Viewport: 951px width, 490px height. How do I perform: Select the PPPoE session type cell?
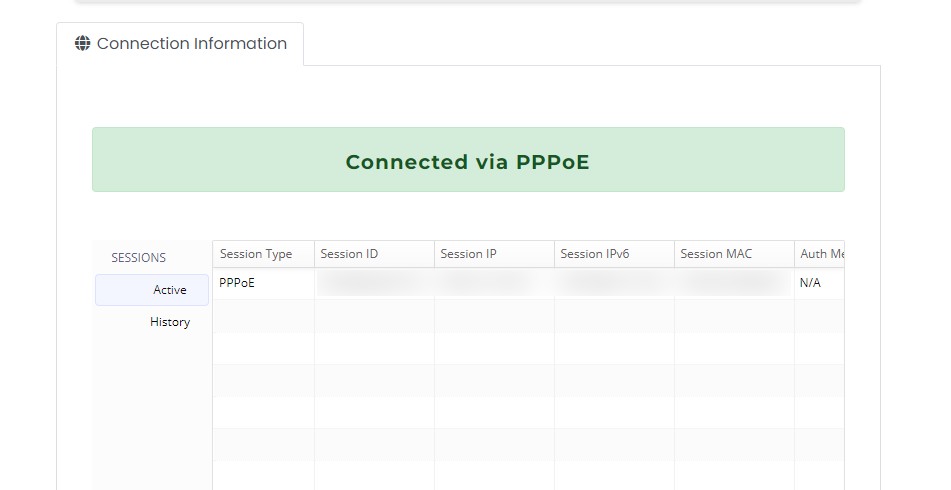(238, 283)
